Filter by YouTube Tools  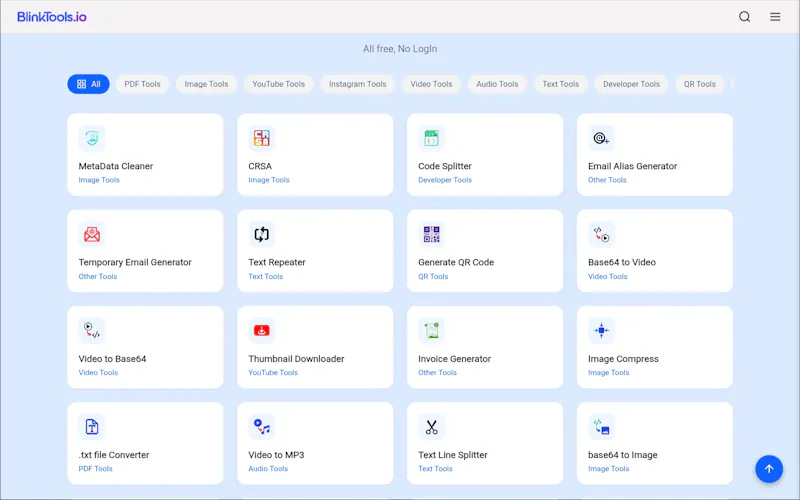click(x=279, y=84)
